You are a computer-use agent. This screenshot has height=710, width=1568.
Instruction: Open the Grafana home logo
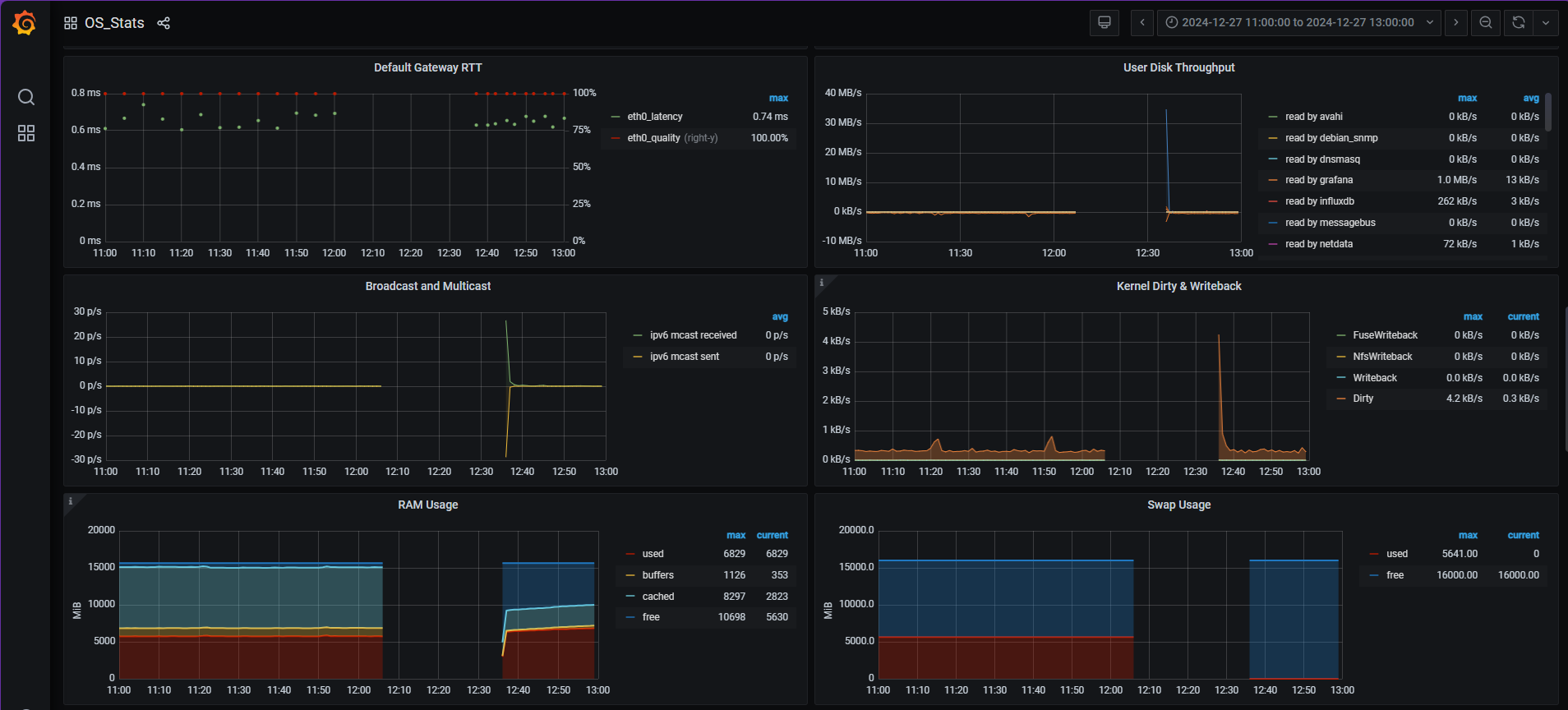[x=25, y=23]
